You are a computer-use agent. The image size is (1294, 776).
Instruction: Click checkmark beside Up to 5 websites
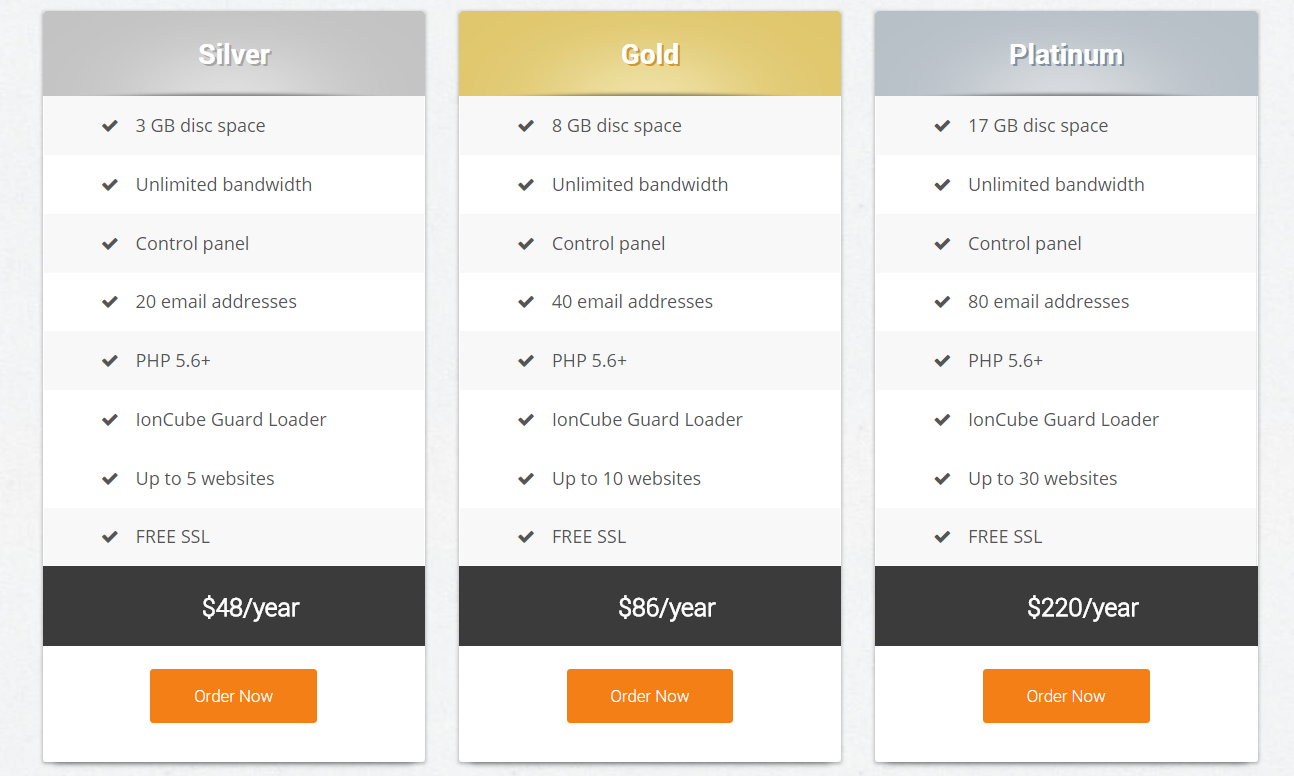tap(110, 479)
